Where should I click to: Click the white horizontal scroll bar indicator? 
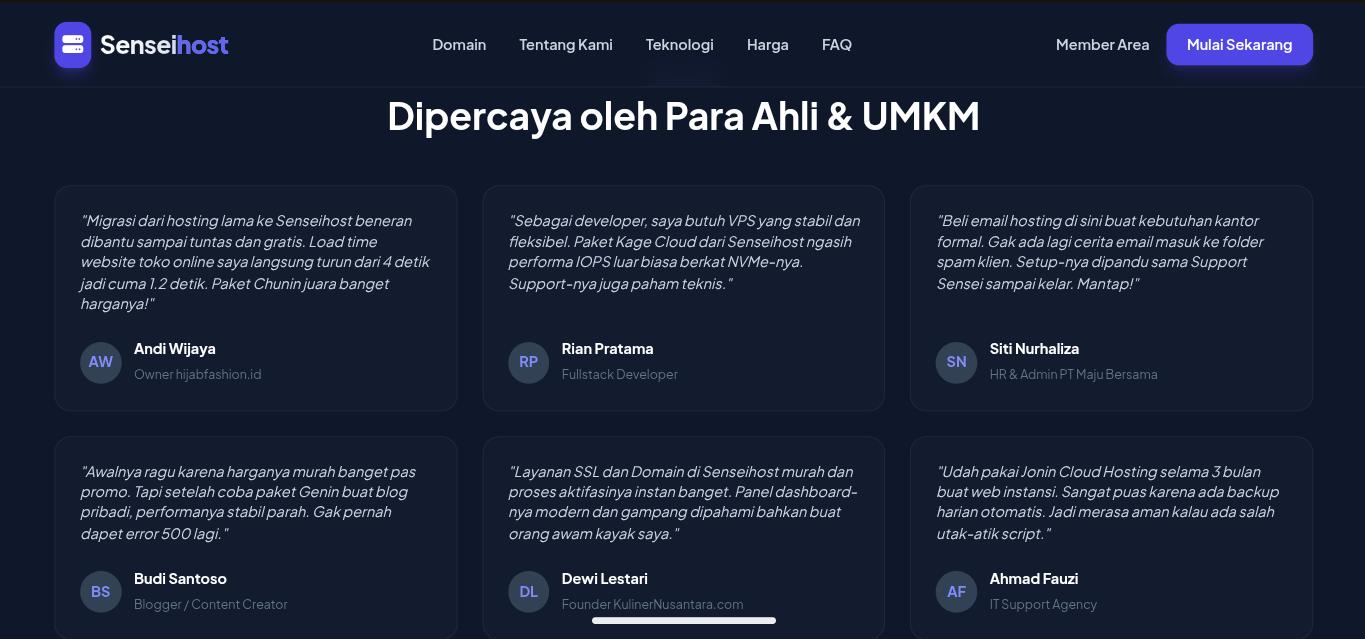tap(684, 620)
